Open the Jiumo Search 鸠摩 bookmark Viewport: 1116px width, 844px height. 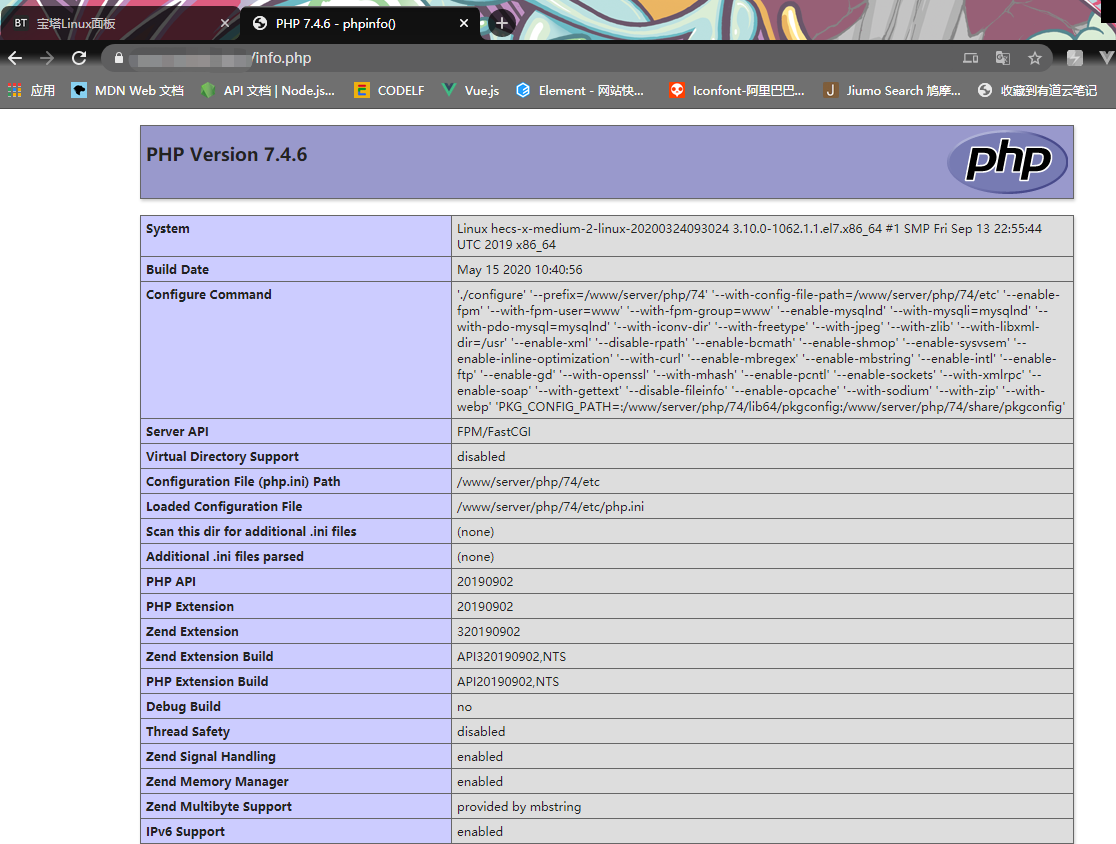pos(890,90)
